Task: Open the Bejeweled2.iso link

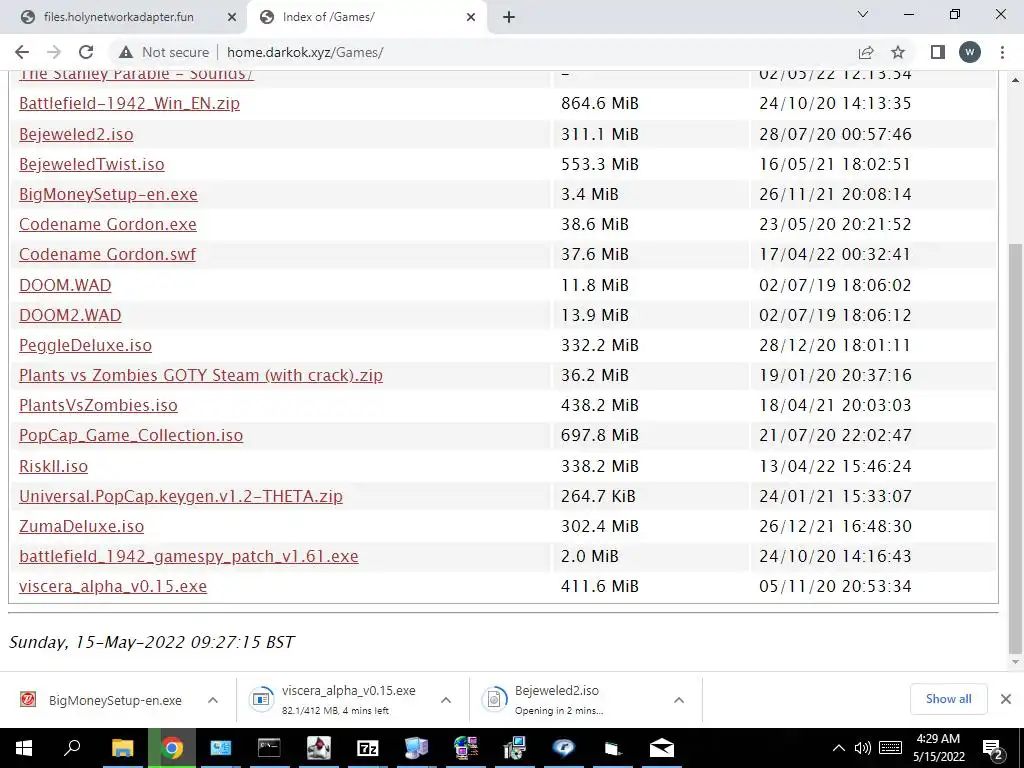Action: [76, 134]
